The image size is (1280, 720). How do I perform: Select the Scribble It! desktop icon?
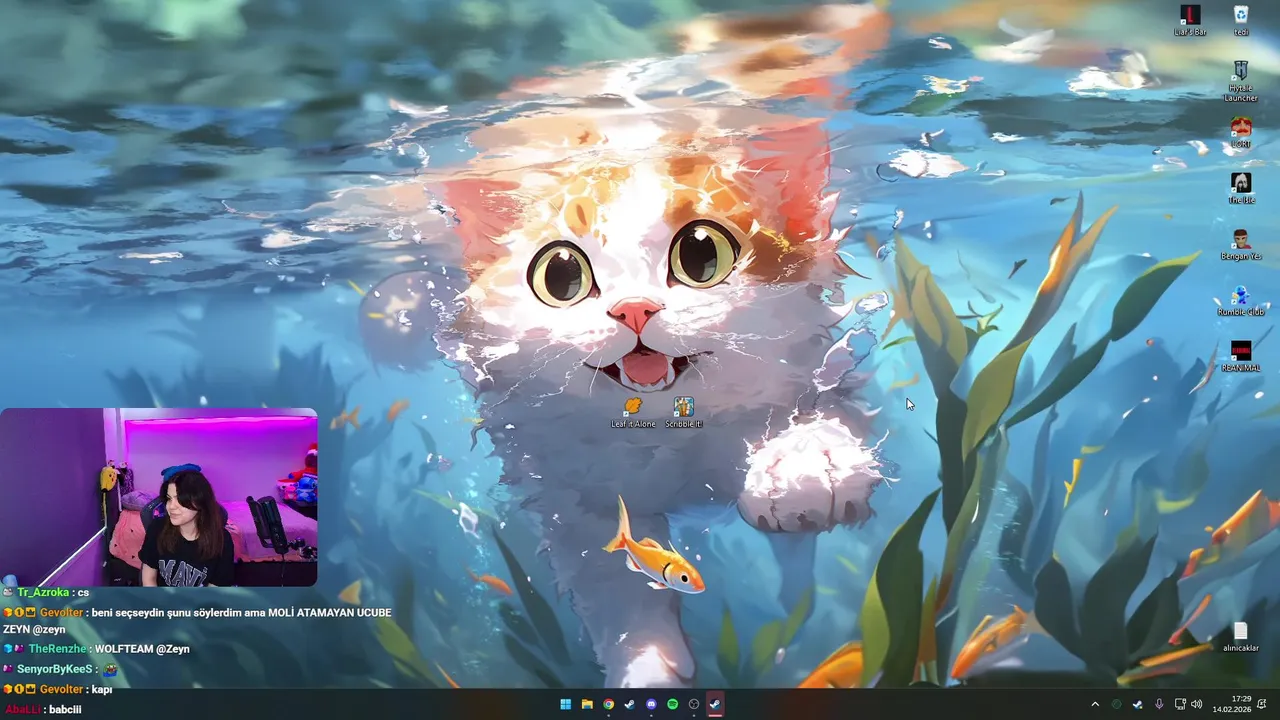pyautogui.click(x=684, y=412)
